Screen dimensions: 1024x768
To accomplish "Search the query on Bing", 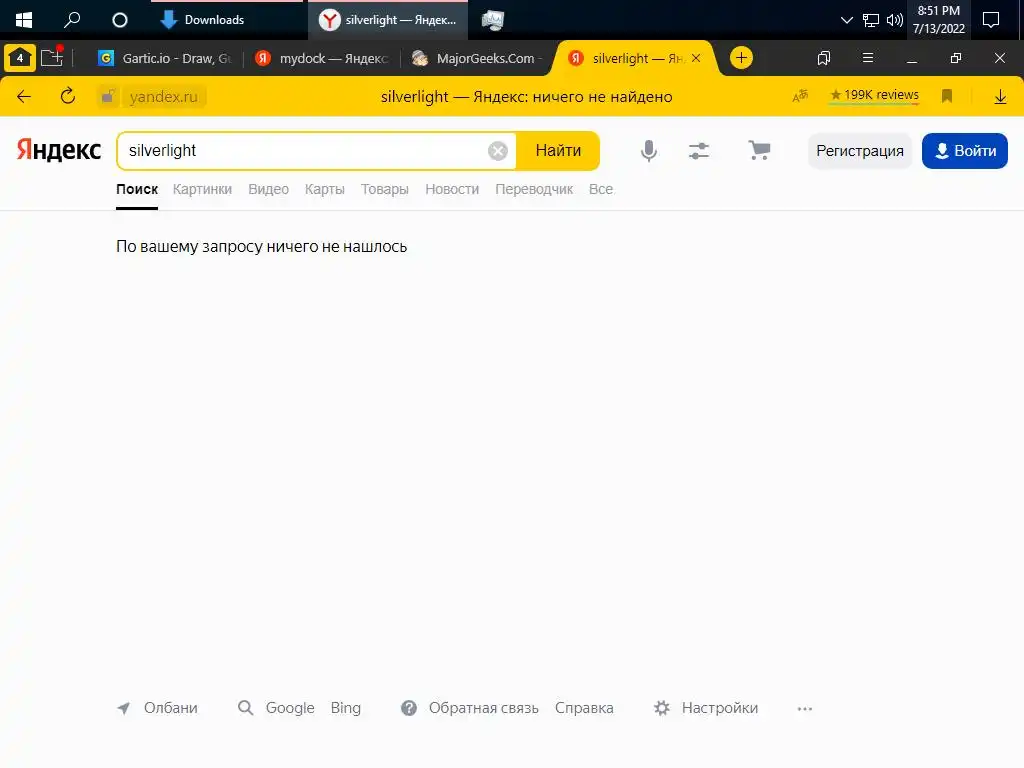I will point(345,708).
